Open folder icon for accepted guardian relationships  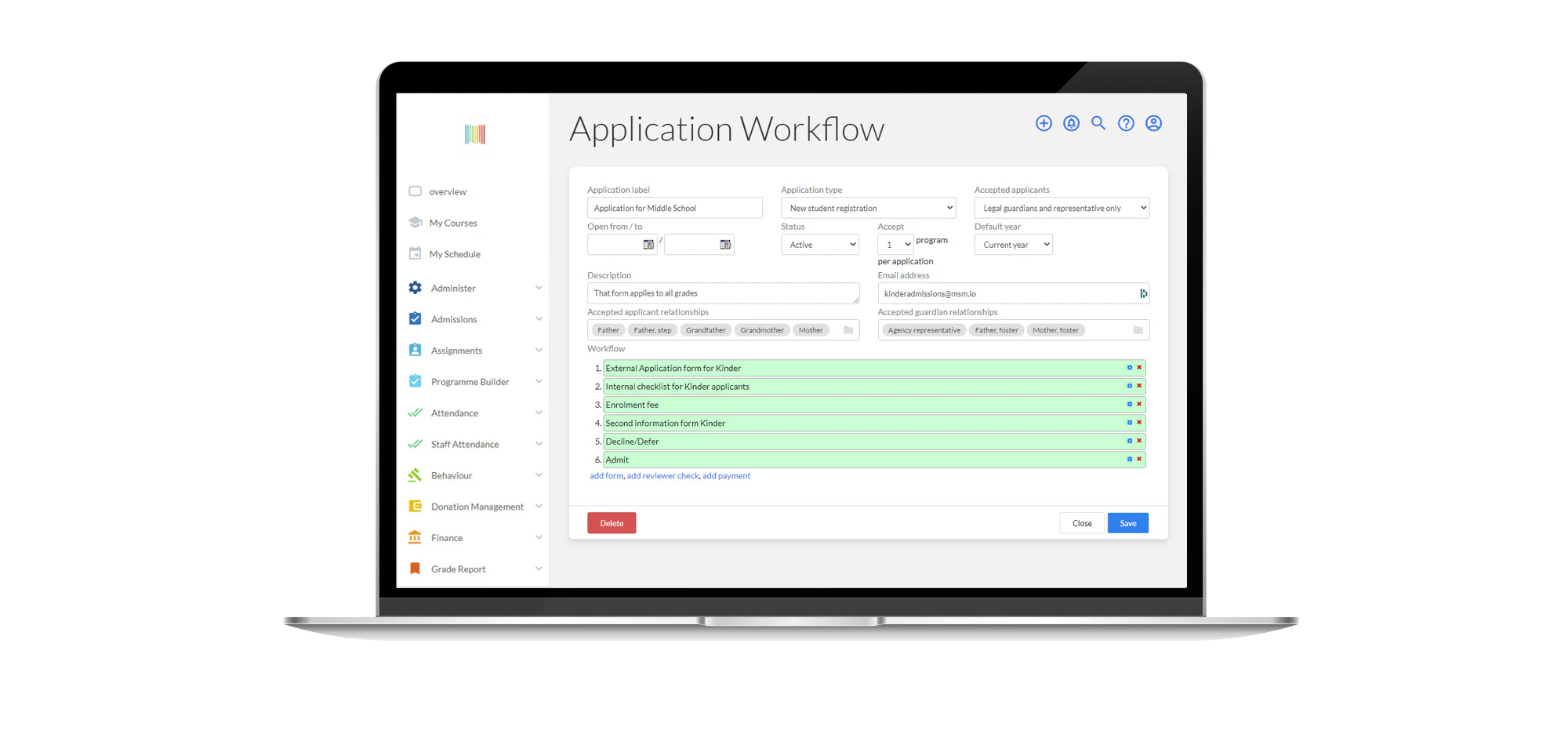[x=1138, y=330]
